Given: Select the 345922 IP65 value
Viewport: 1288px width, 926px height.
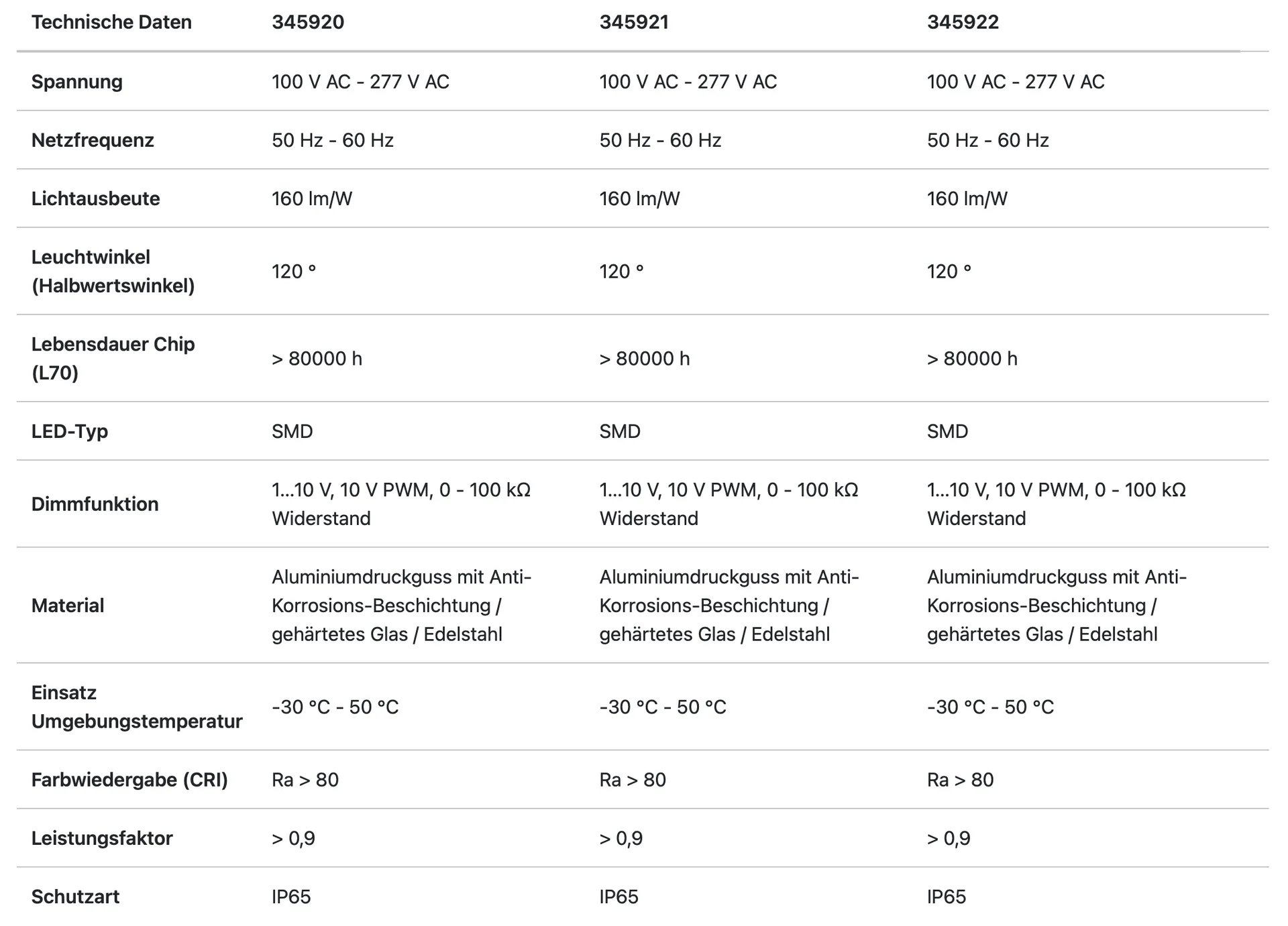Looking at the screenshot, I should (947, 896).
